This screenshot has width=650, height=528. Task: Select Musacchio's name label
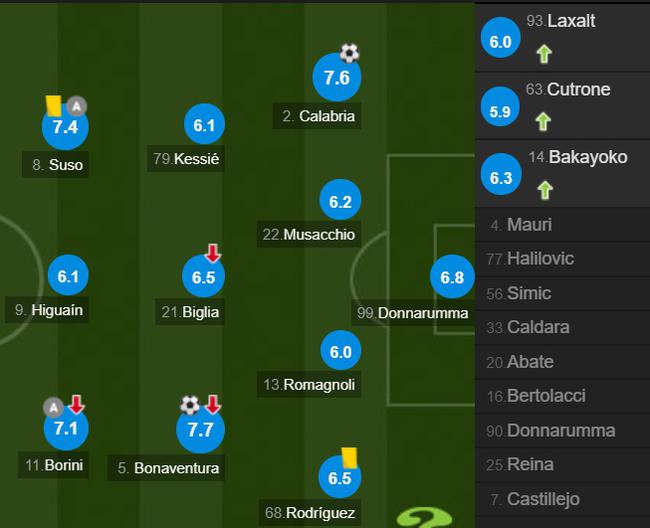click(x=309, y=235)
